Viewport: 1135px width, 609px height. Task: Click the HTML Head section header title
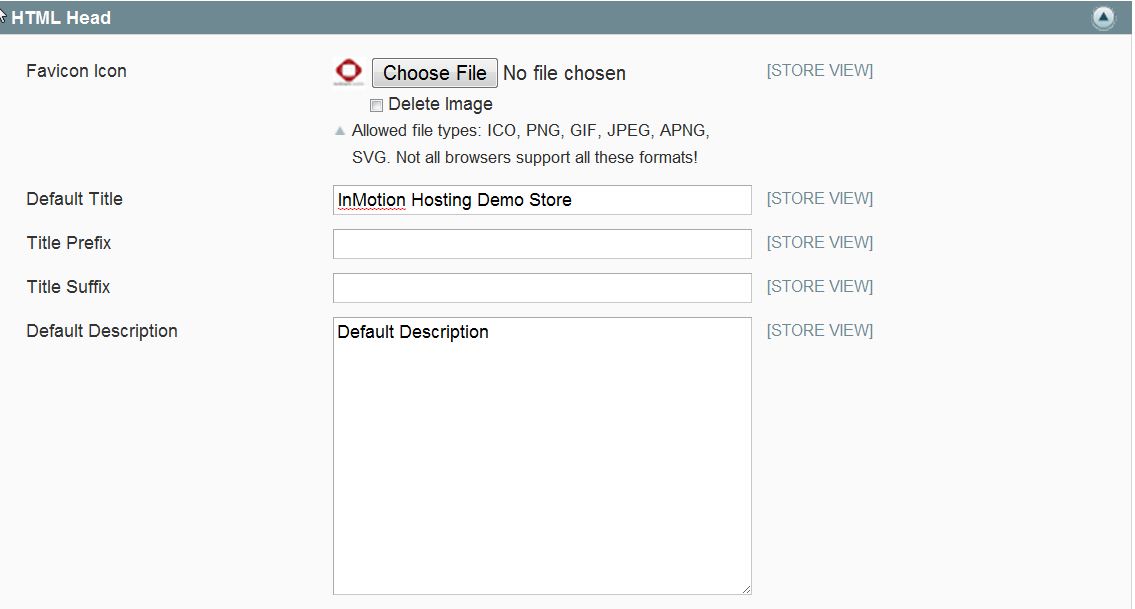click(61, 18)
